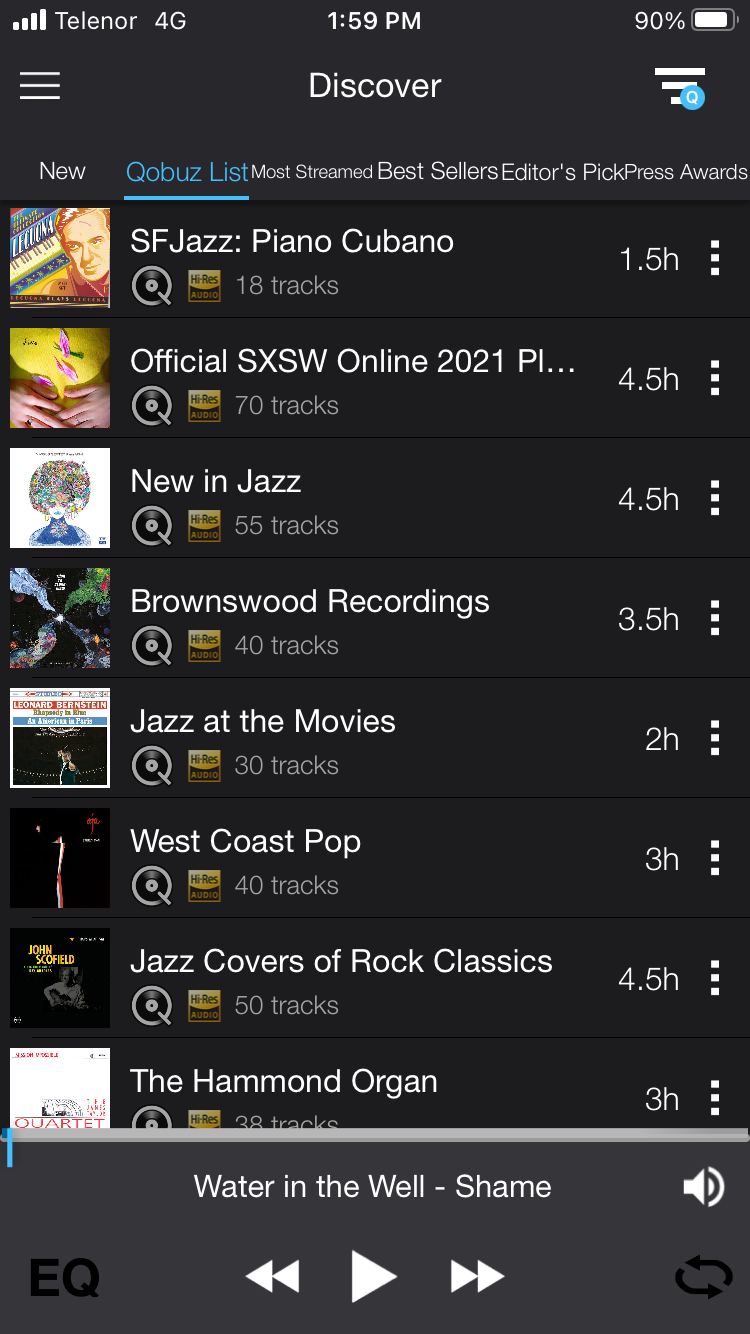Image resolution: width=750 pixels, height=1334 pixels.
Task: Tap the Official SXSW Online album artwork
Action: 60,378
